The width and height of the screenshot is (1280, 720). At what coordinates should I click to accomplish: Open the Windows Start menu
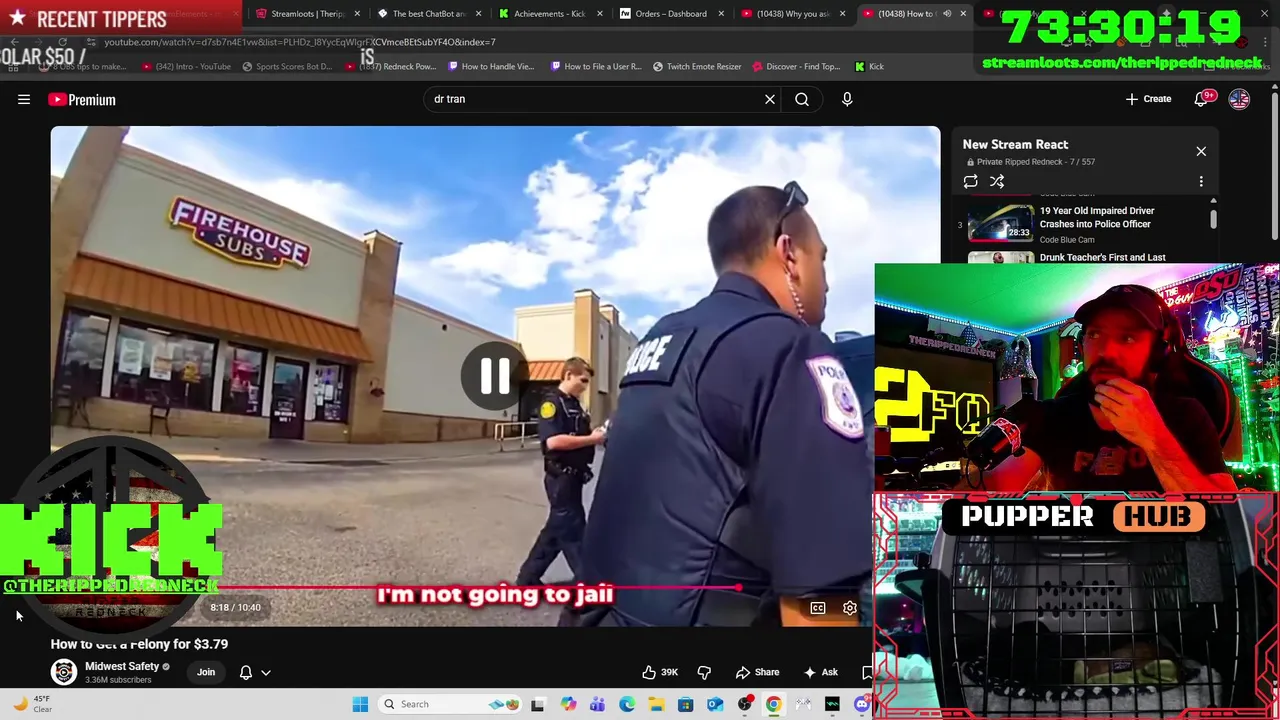click(360, 704)
